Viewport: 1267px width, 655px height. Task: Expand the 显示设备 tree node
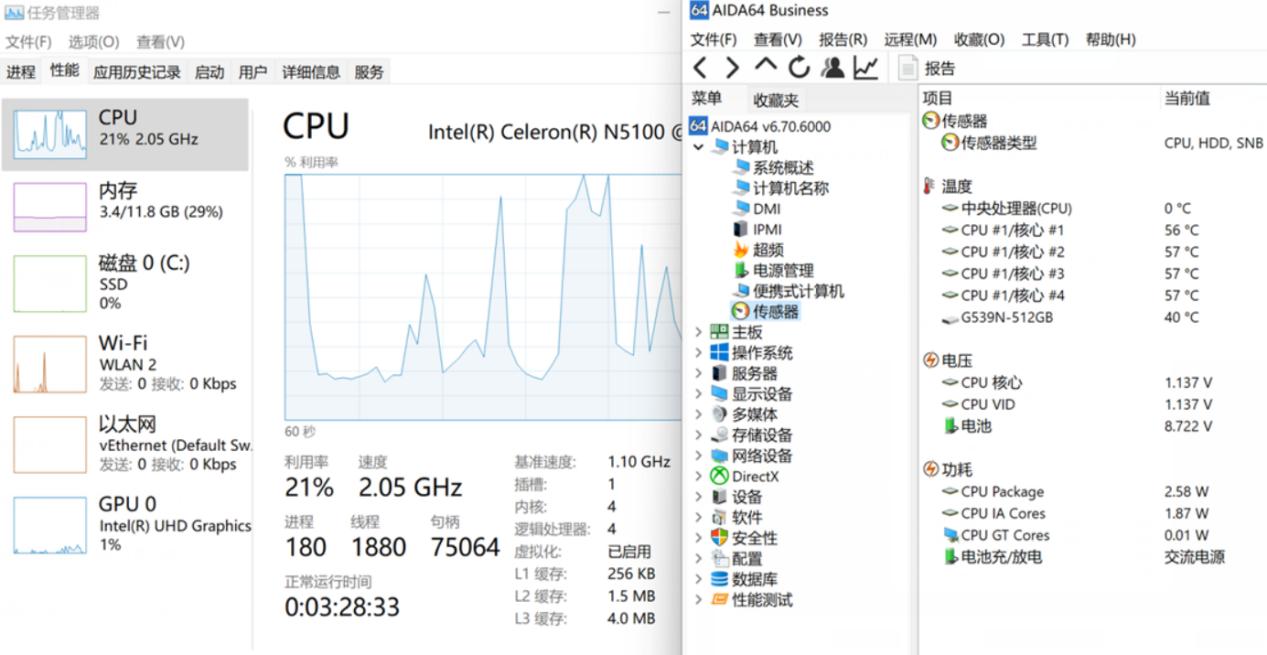698,393
